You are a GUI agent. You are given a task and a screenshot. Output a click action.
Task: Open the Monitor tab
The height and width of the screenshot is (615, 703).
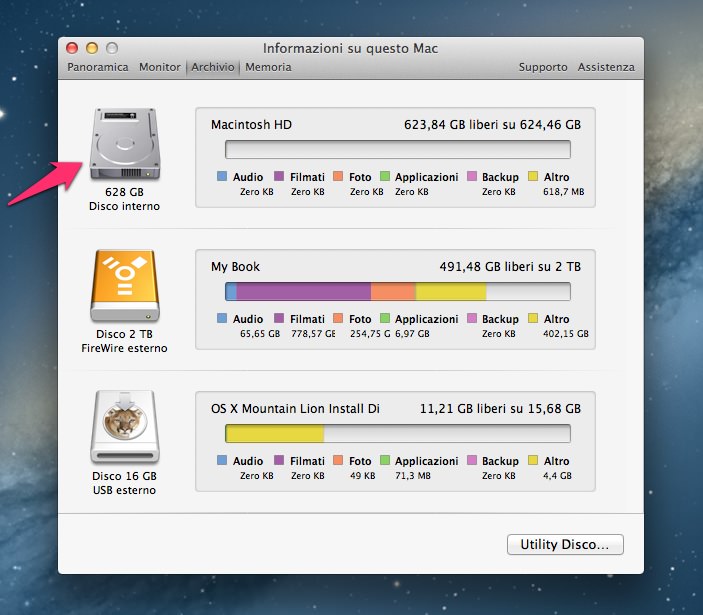pos(160,67)
